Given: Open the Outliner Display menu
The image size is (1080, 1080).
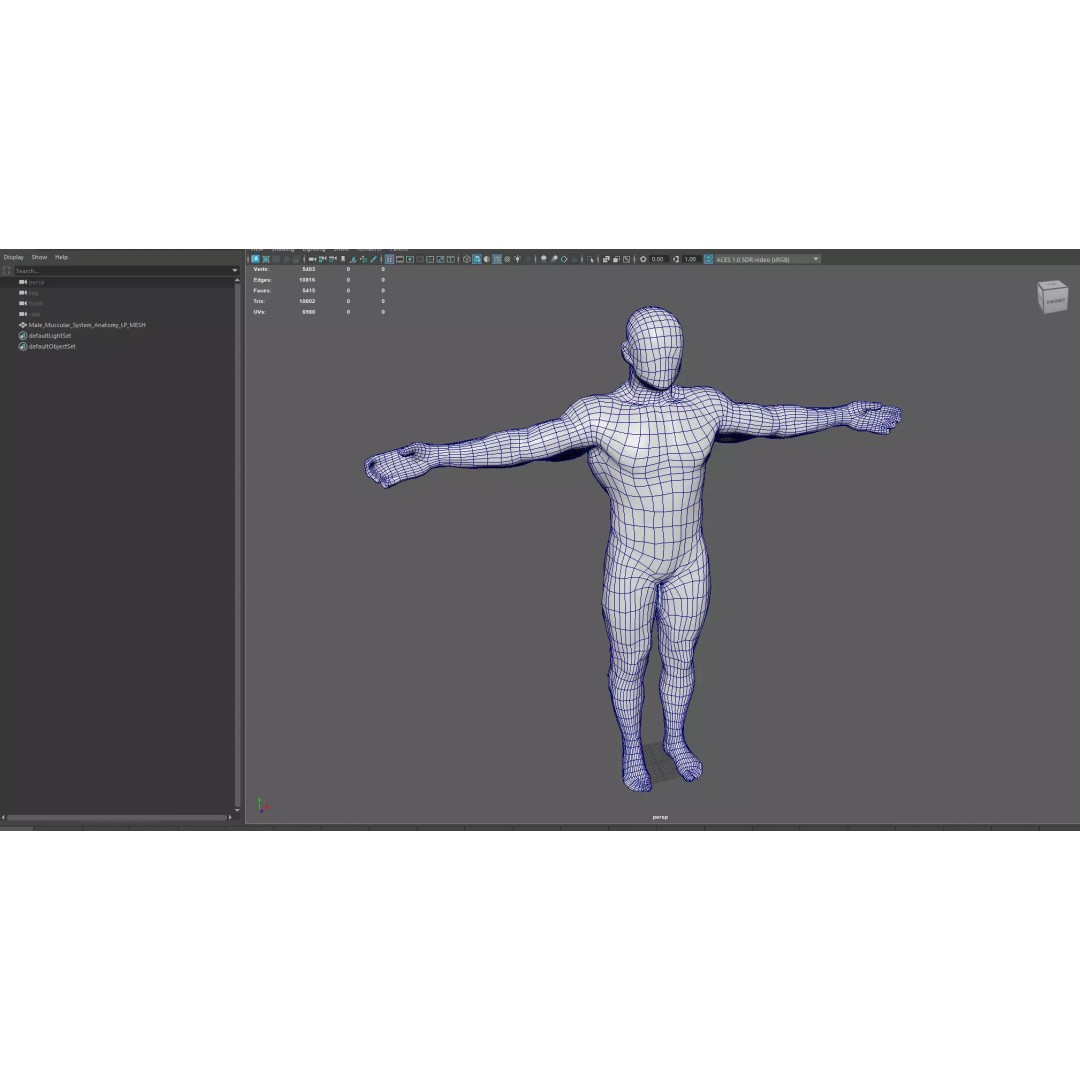Looking at the screenshot, I should point(14,257).
